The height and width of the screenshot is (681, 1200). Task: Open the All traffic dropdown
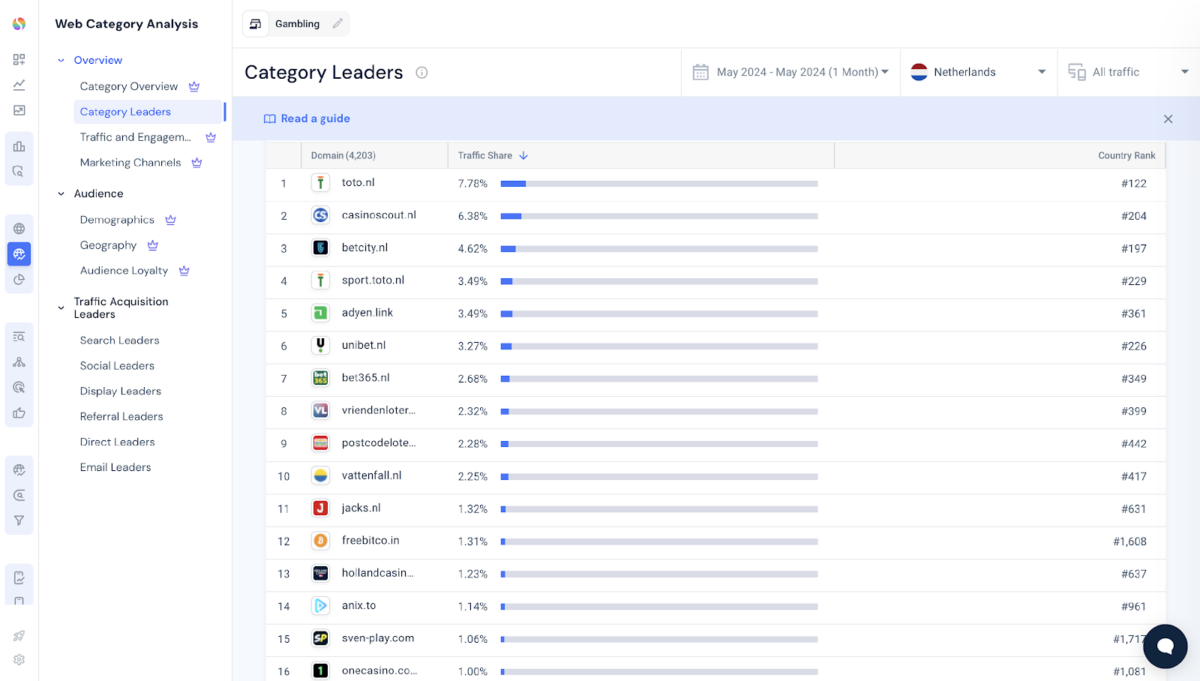pos(1128,72)
